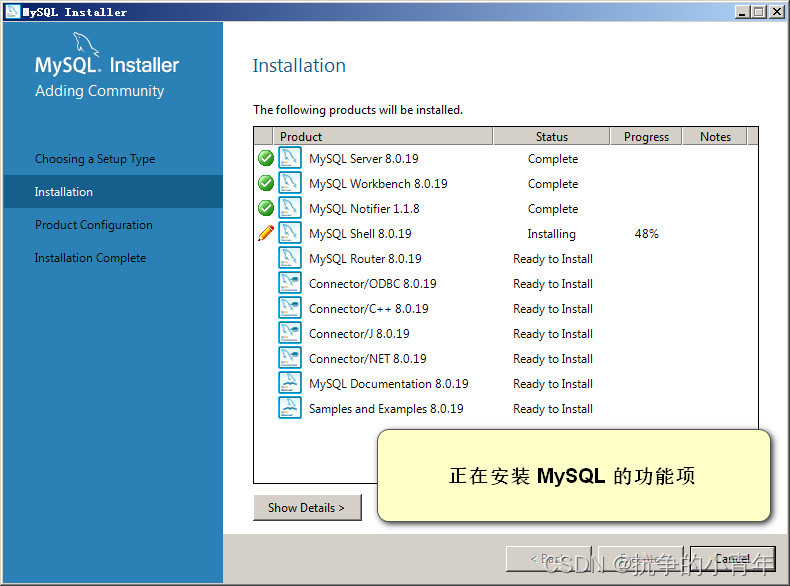Close the MySQL Installer window
The width and height of the screenshot is (790, 586).
[x=776, y=12]
